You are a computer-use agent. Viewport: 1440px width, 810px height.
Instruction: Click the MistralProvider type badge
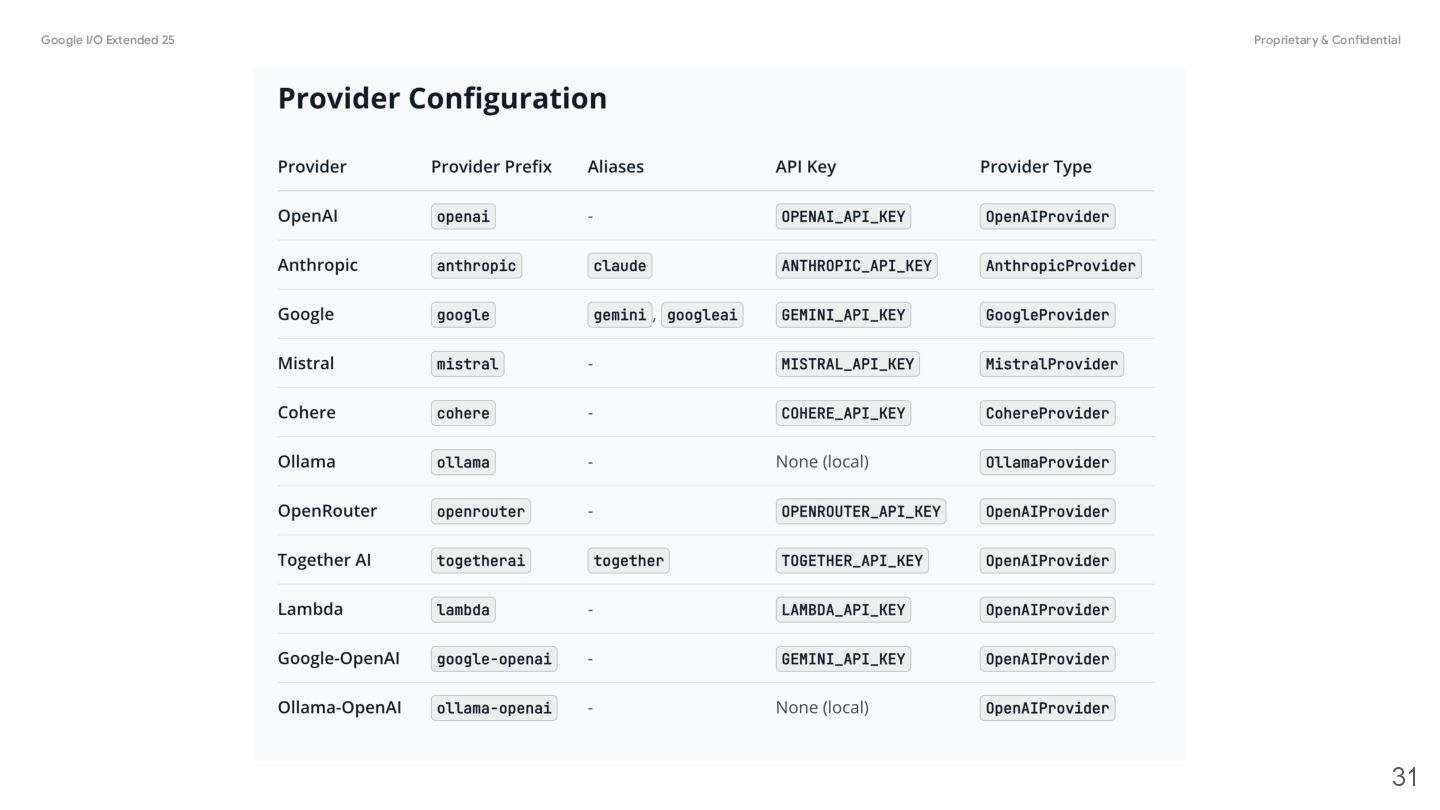tap(1051, 363)
